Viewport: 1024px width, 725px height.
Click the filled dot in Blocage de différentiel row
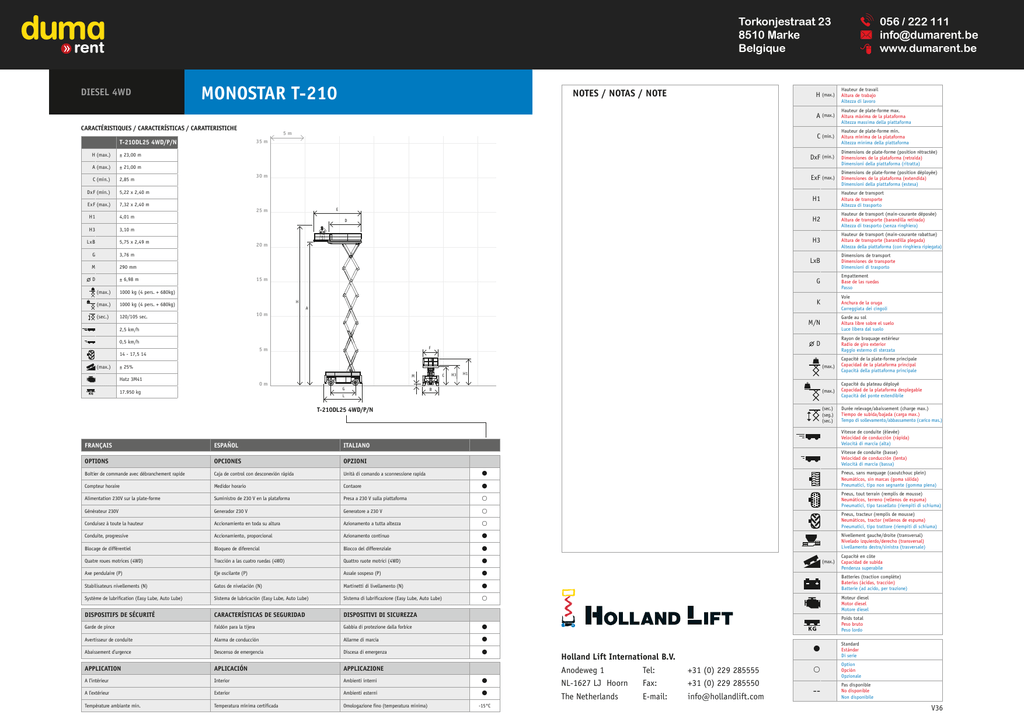(485, 548)
